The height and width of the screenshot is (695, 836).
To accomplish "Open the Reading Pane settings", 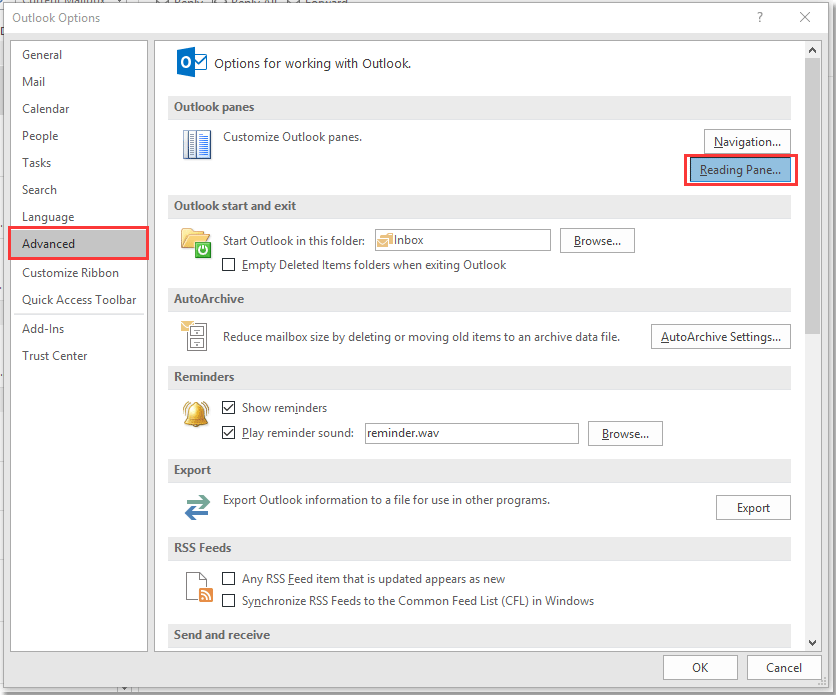I will pyautogui.click(x=740, y=170).
